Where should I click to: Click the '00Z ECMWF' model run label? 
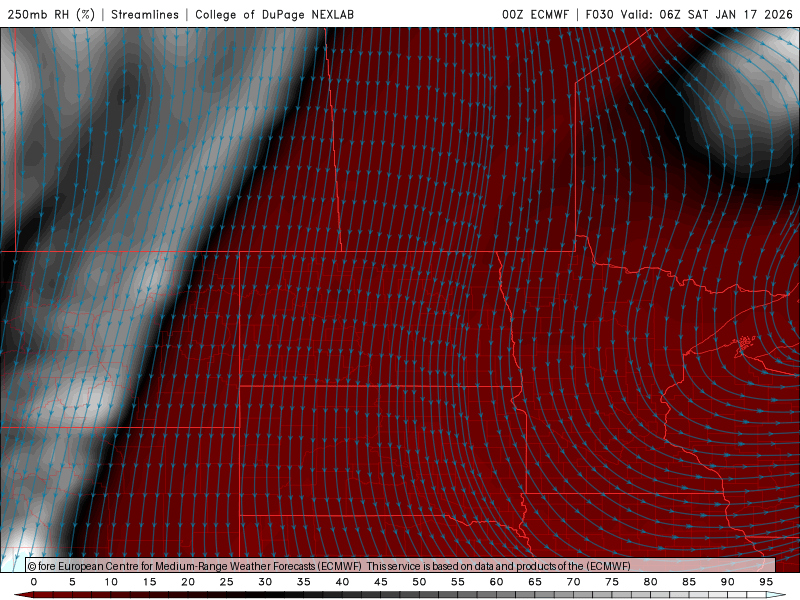tap(535, 14)
